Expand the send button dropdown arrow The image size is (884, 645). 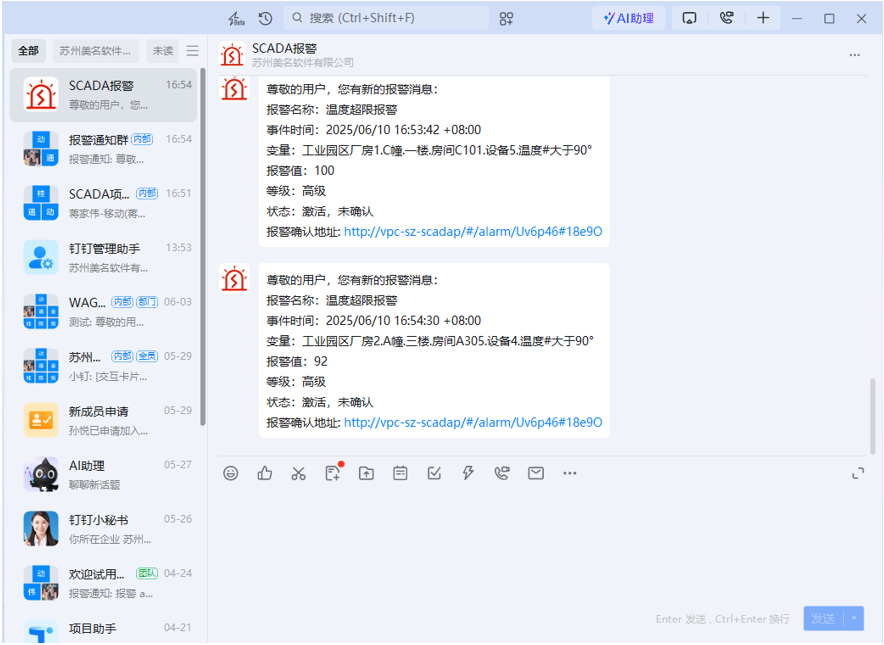click(x=854, y=618)
